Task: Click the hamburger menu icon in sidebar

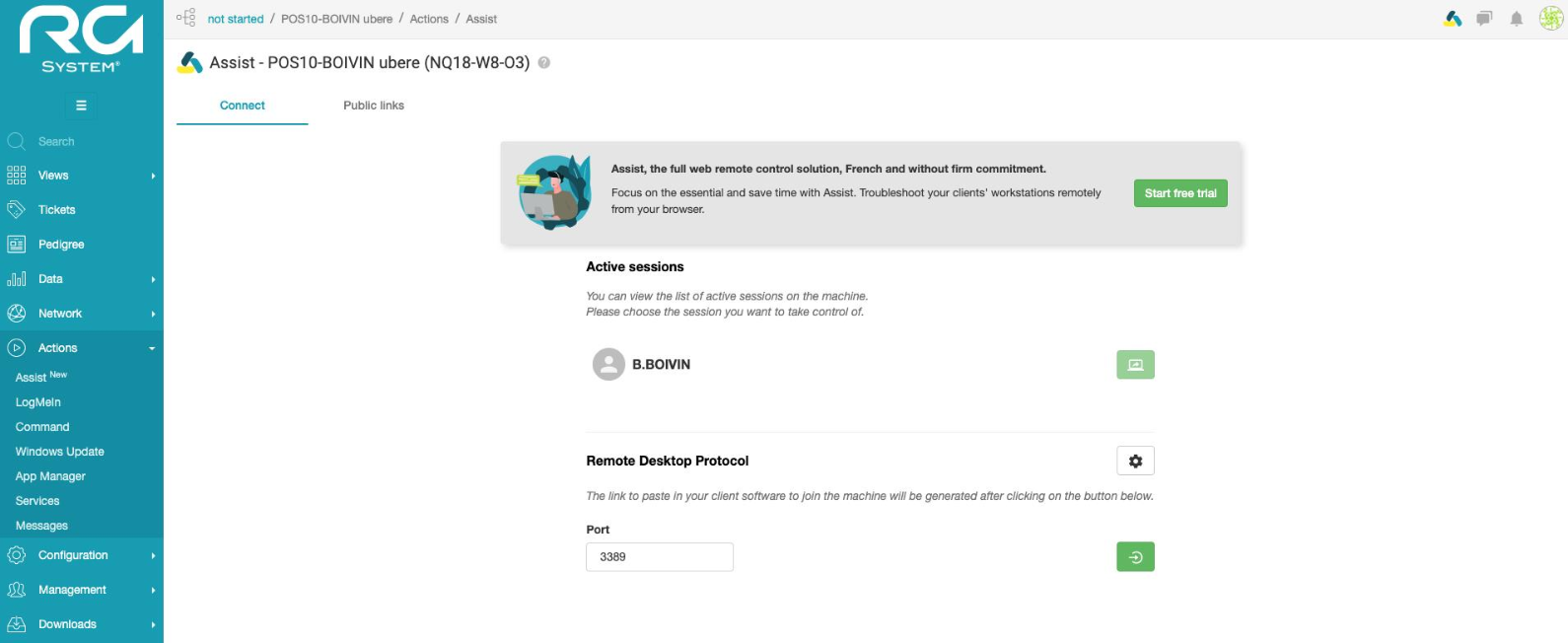Action: (x=81, y=106)
